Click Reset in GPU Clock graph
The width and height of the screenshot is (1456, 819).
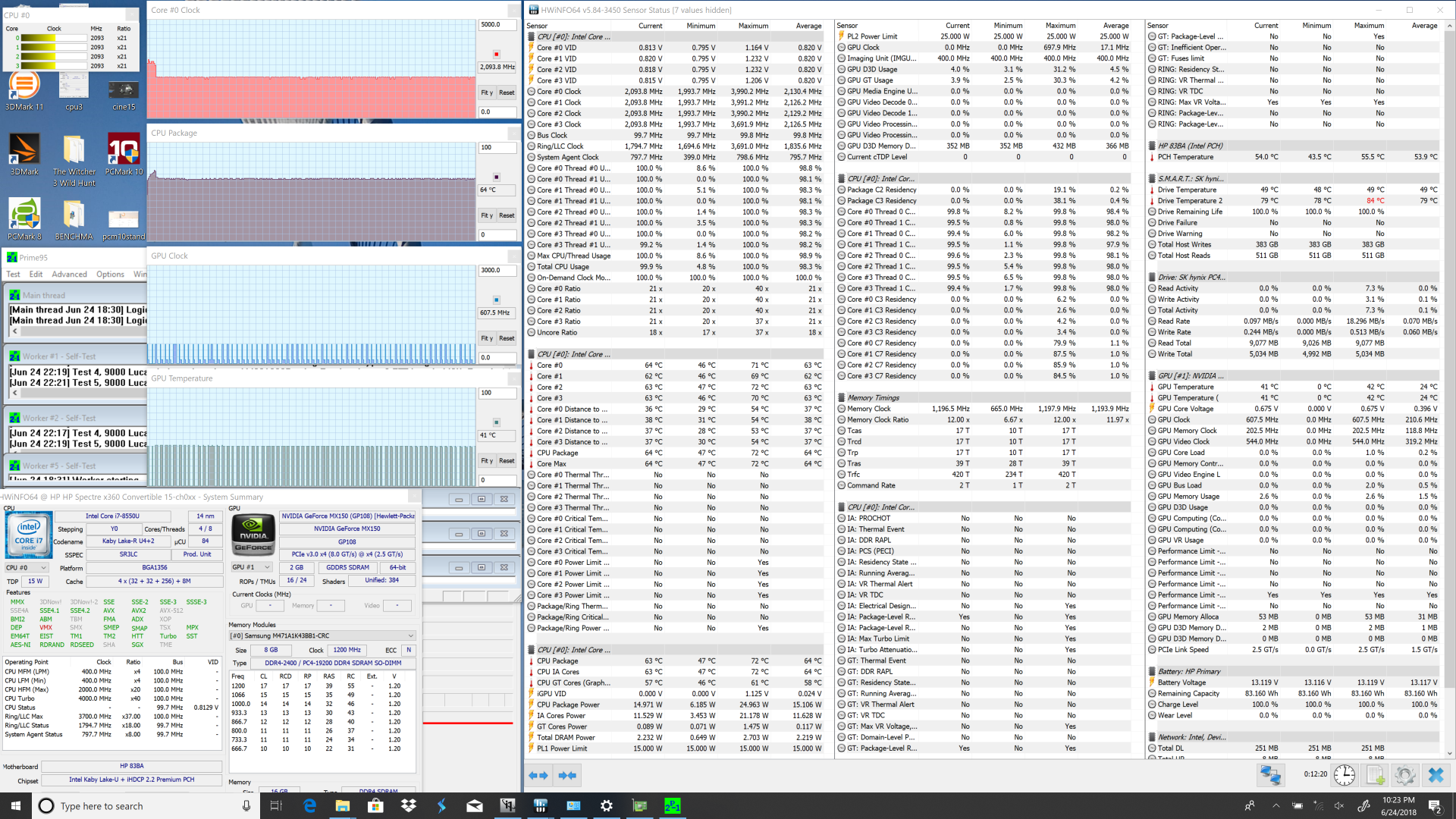507,338
